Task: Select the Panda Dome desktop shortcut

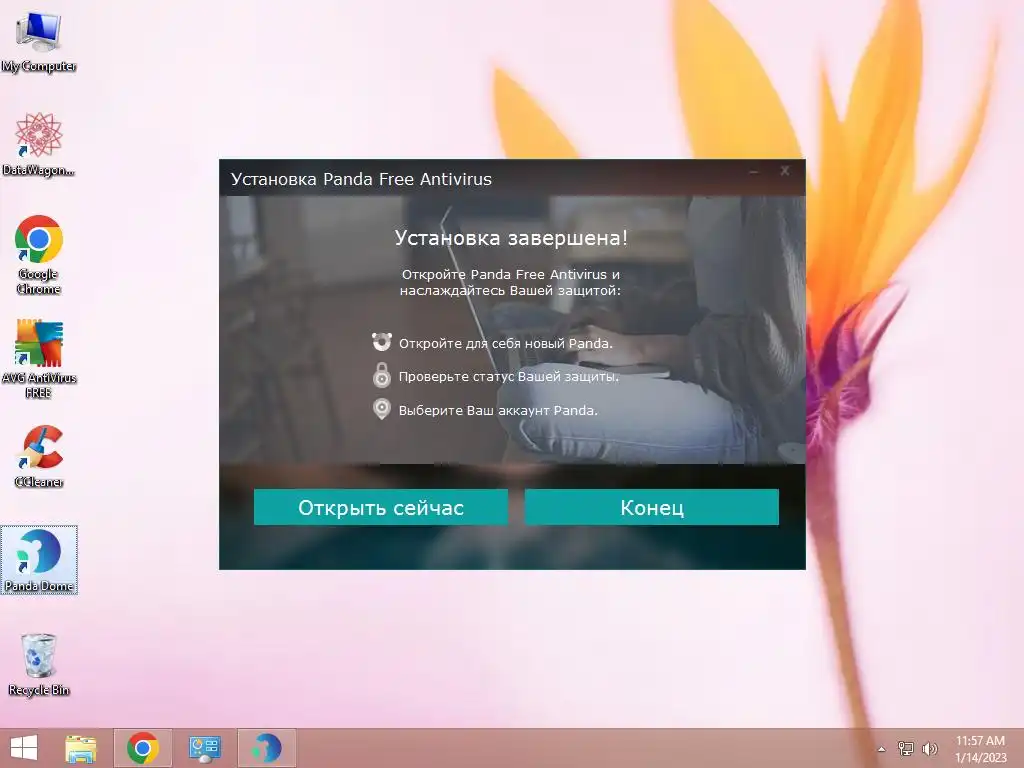Action: coord(39,560)
